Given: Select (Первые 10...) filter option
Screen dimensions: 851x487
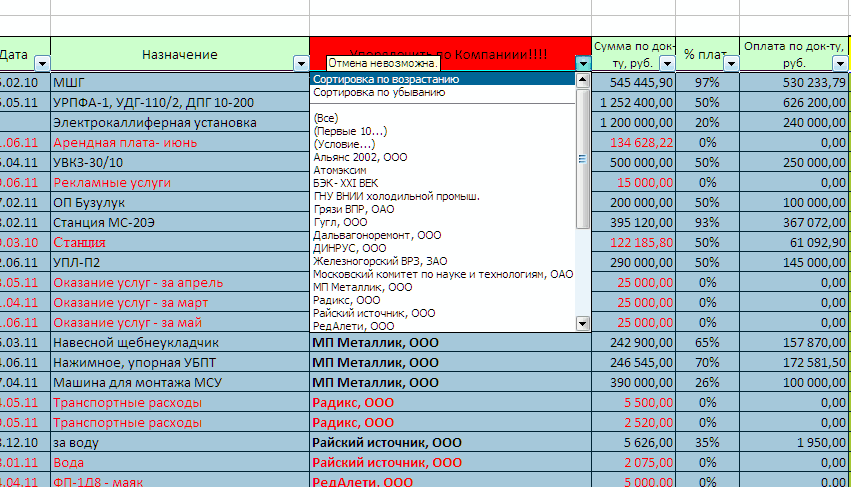Looking at the screenshot, I should [443, 131].
